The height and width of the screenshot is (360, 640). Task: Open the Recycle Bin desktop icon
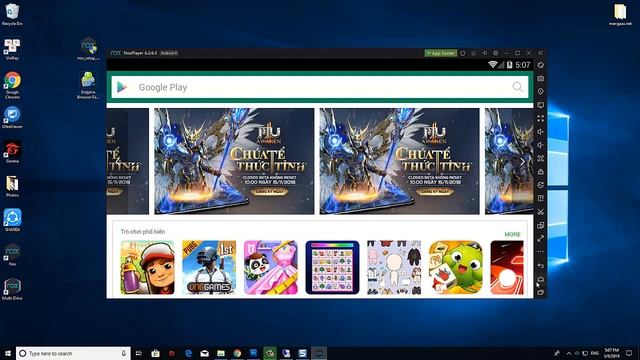coord(12,15)
